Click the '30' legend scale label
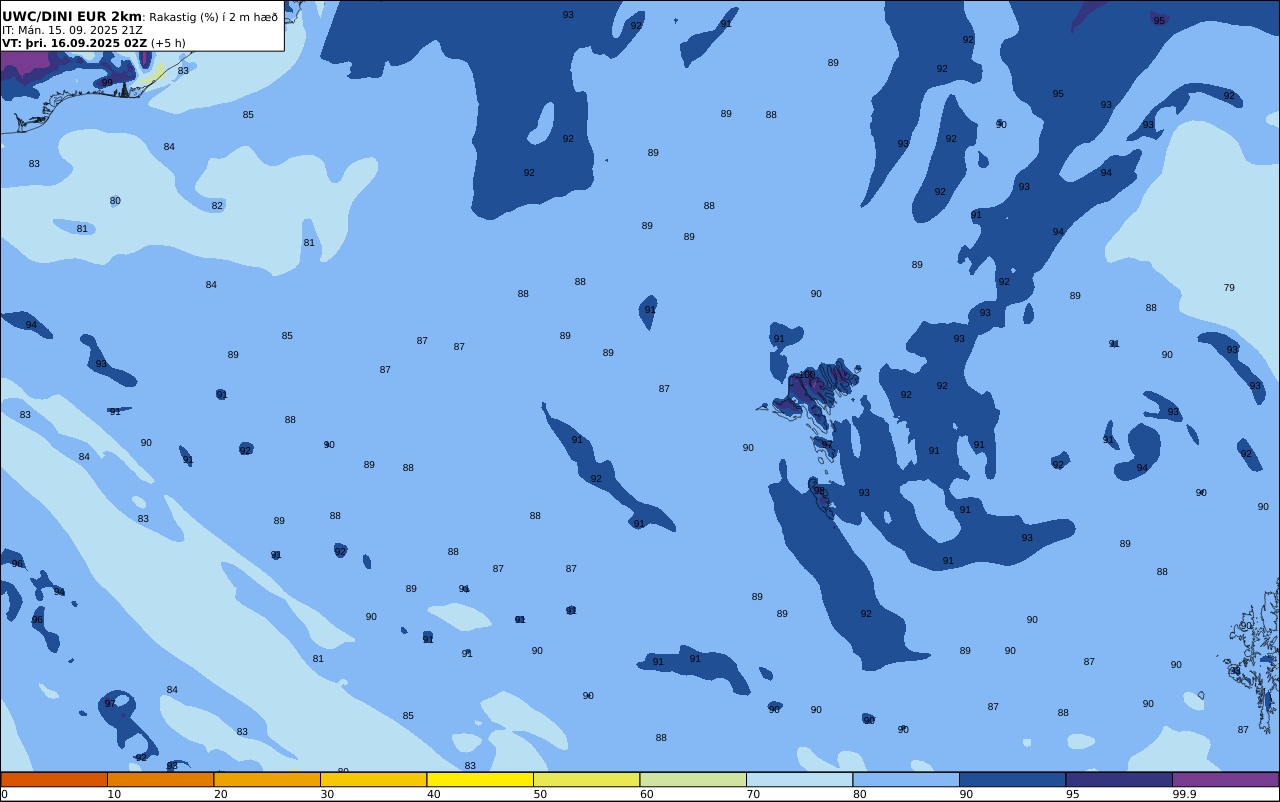 click(327, 794)
